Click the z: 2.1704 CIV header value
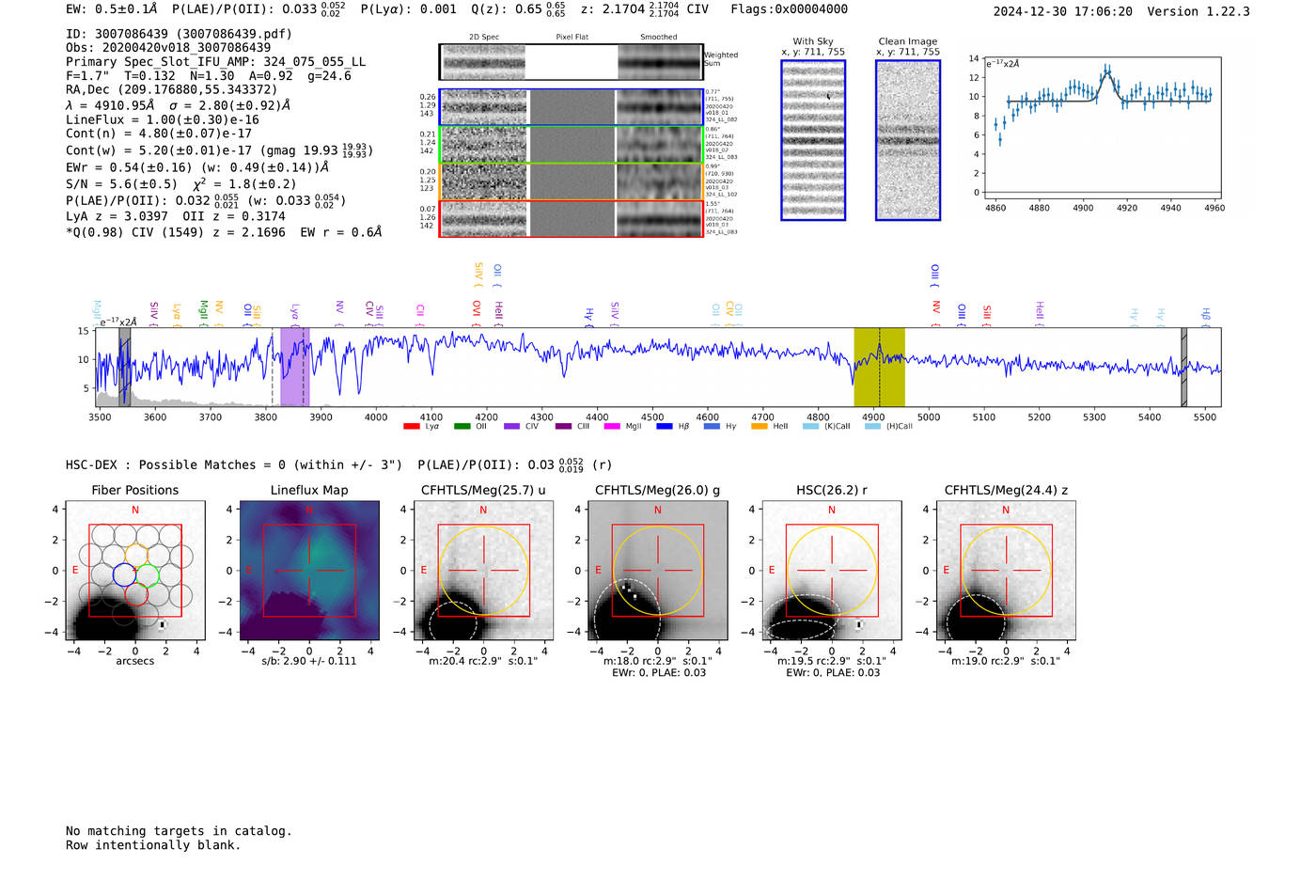 (645, 9)
